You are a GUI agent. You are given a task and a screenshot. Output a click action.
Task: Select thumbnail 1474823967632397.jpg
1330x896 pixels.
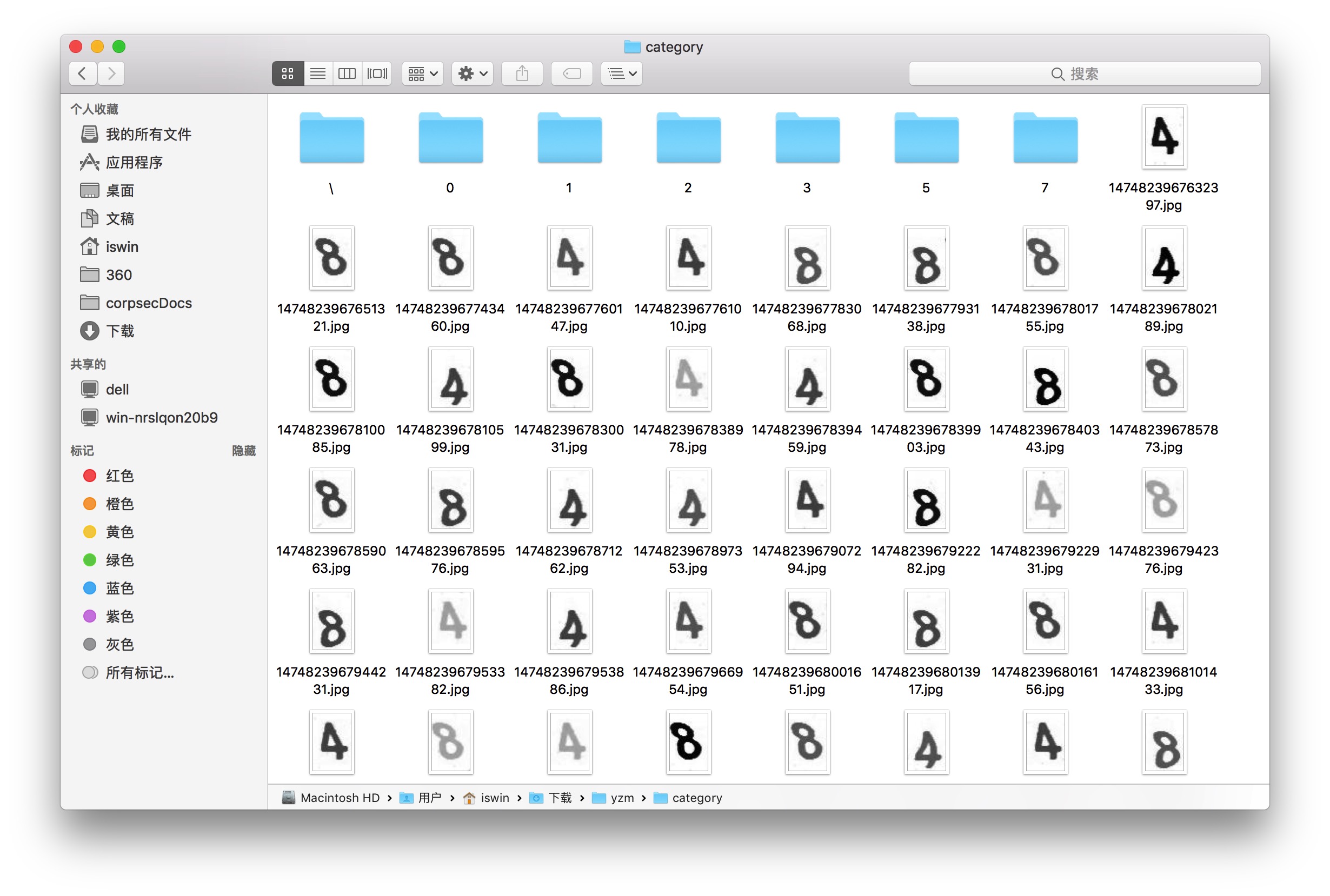[x=1163, y=137]
